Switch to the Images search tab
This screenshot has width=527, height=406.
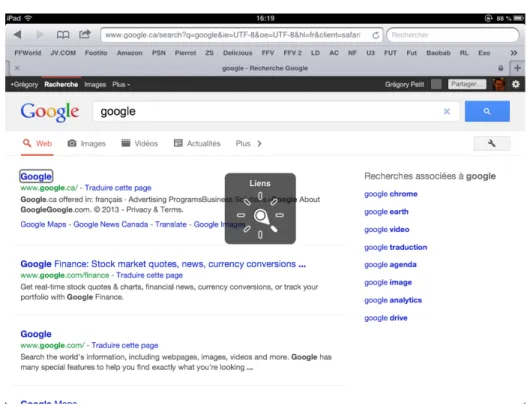coord(86,144)
